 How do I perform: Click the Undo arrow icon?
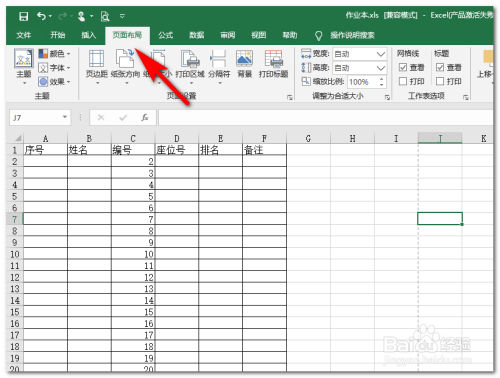click(41, 16)
